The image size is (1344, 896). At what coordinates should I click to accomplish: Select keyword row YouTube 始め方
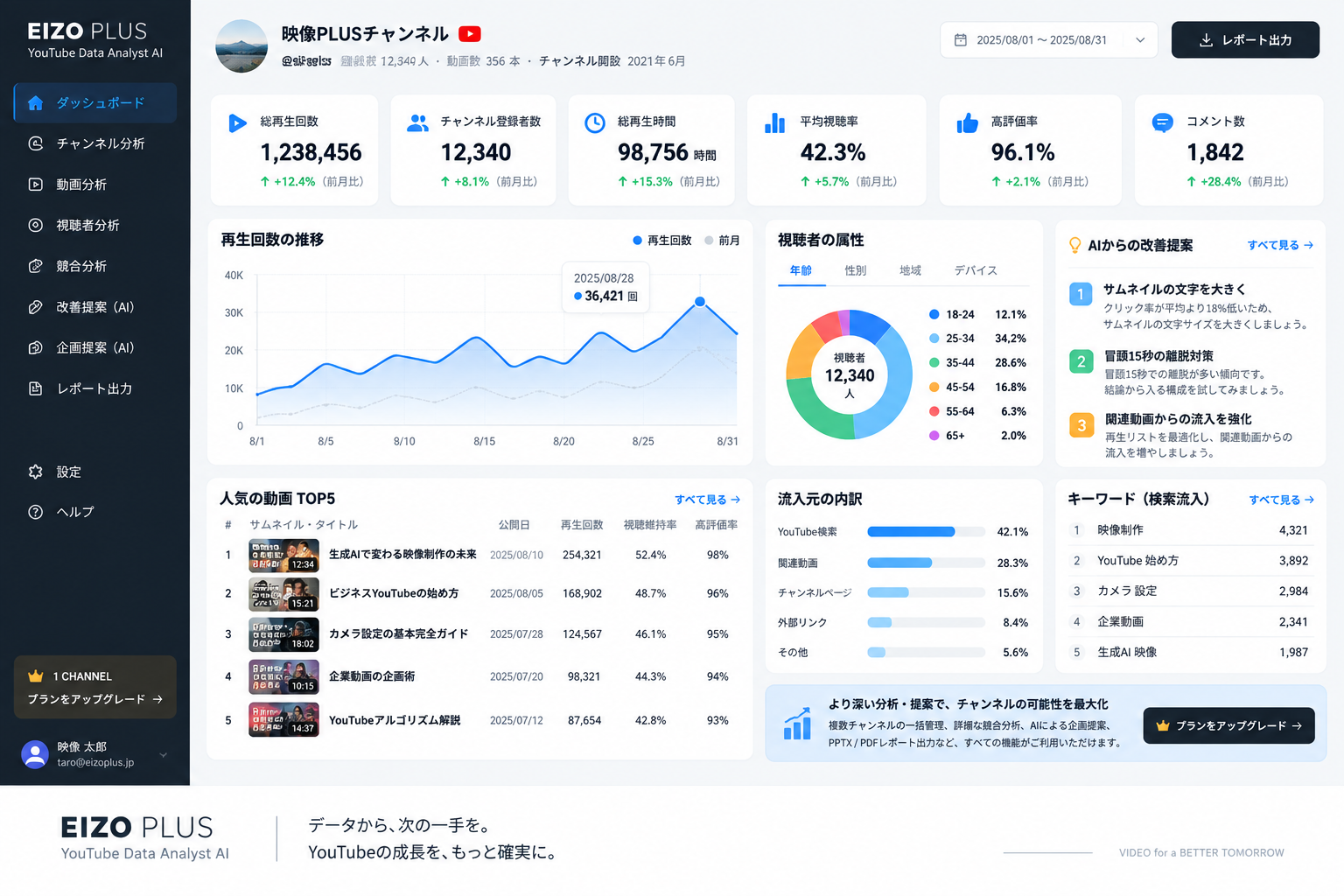pos(1190,561)
